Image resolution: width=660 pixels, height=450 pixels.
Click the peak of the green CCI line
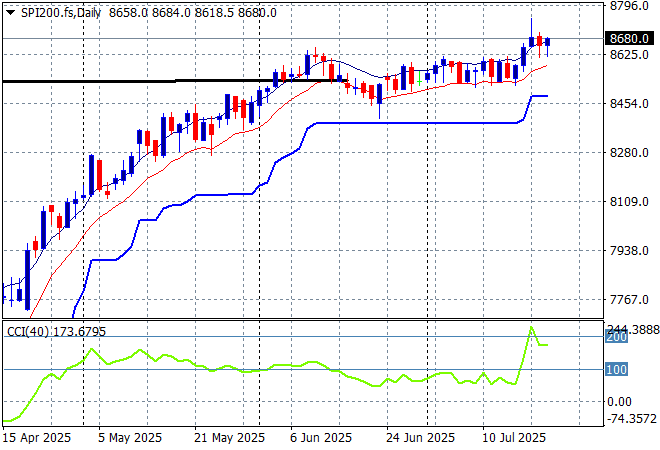point(531,327)
